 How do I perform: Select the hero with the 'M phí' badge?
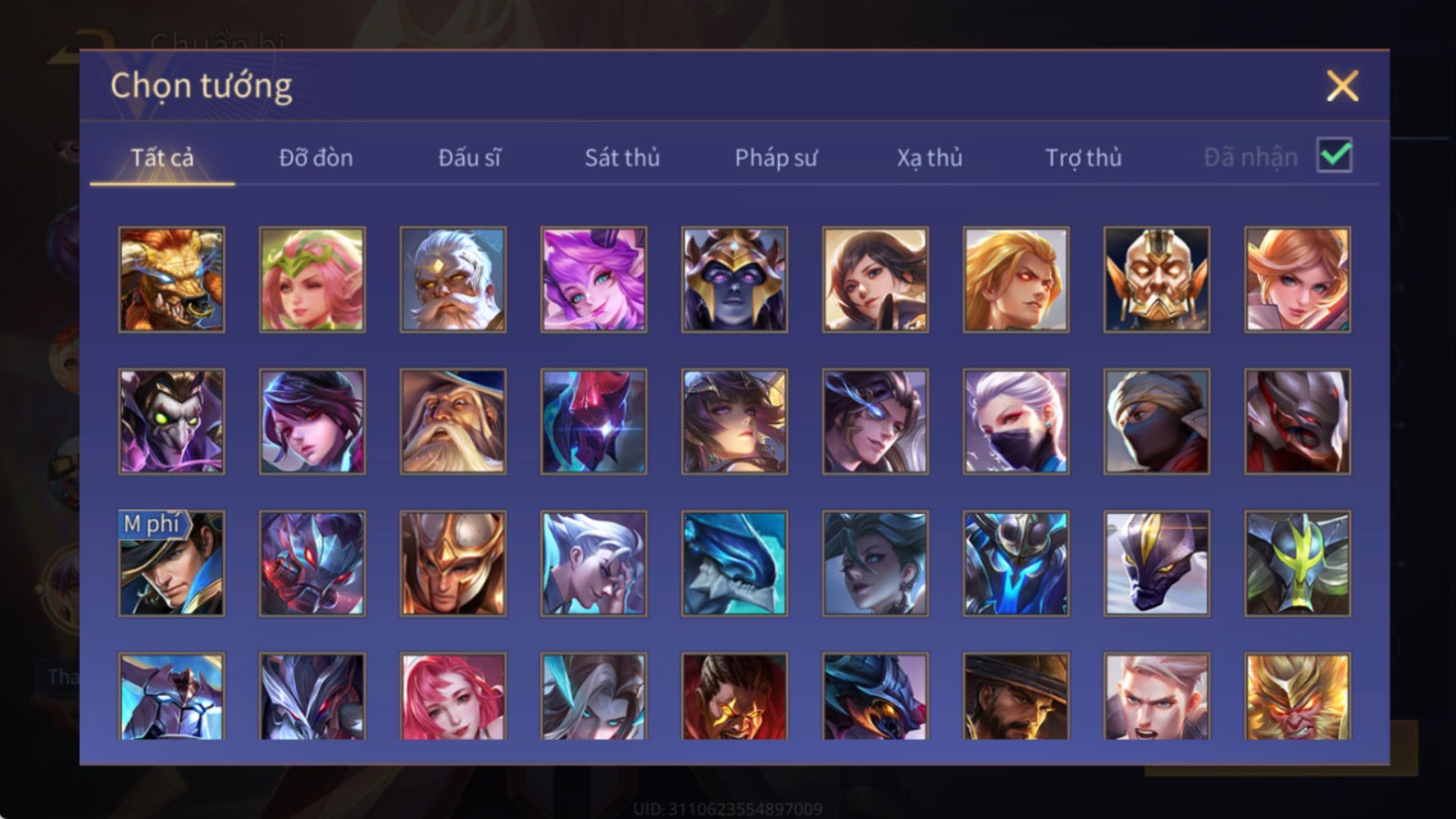(172, 564)
